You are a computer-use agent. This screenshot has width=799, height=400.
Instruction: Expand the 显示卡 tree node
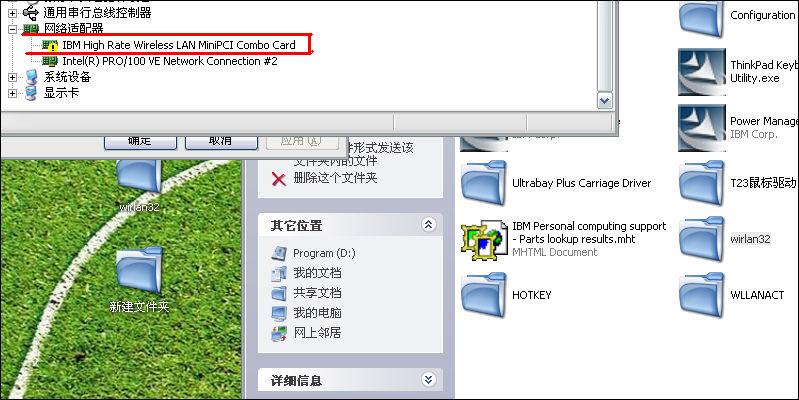click(x=12, y=93)
